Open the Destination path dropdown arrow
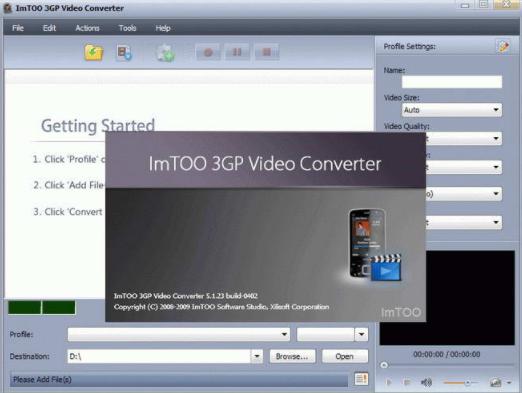Viewport: 522px width, 393px height. coord(256,356)
